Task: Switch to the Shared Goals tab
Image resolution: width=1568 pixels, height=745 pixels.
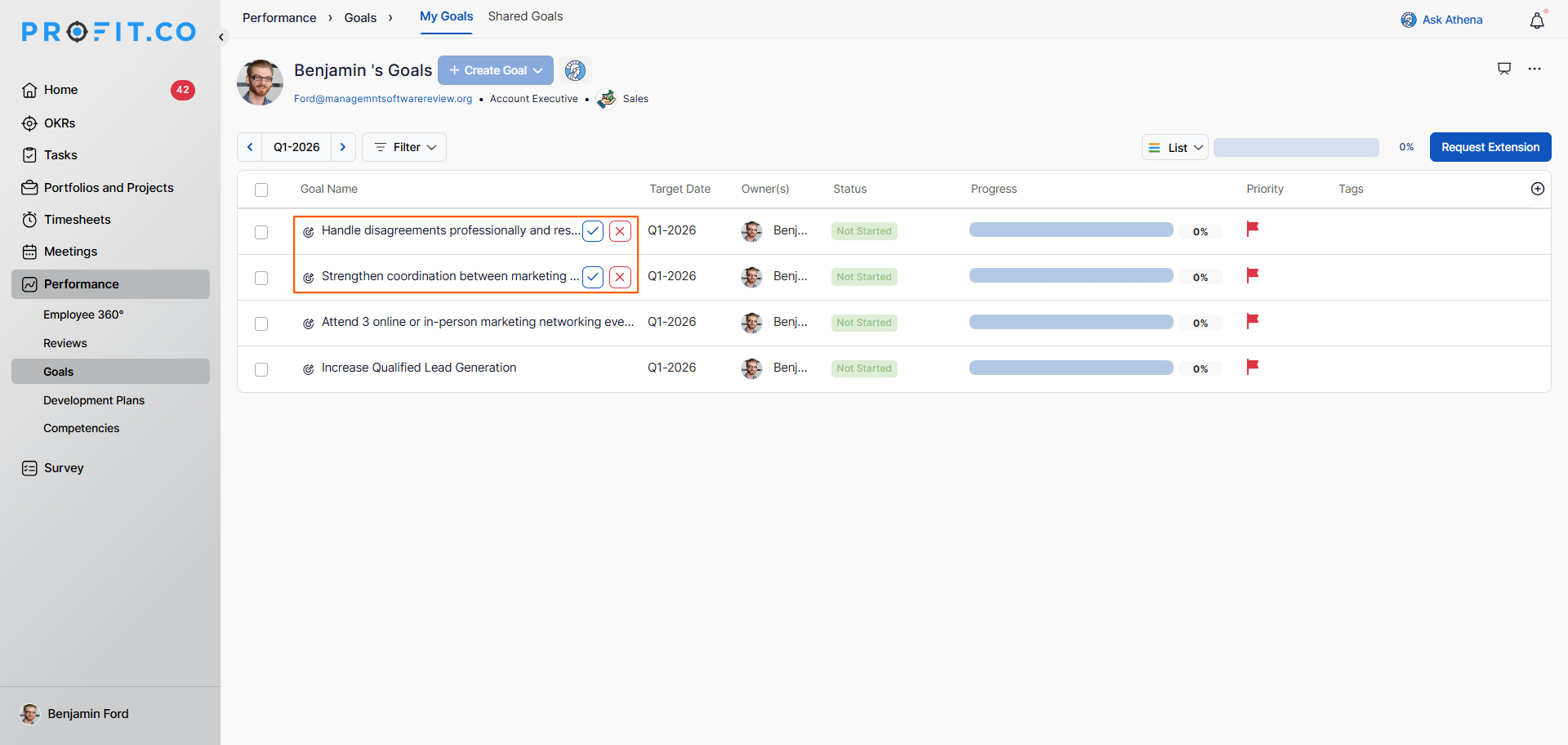Action: (x=525, y=16)
